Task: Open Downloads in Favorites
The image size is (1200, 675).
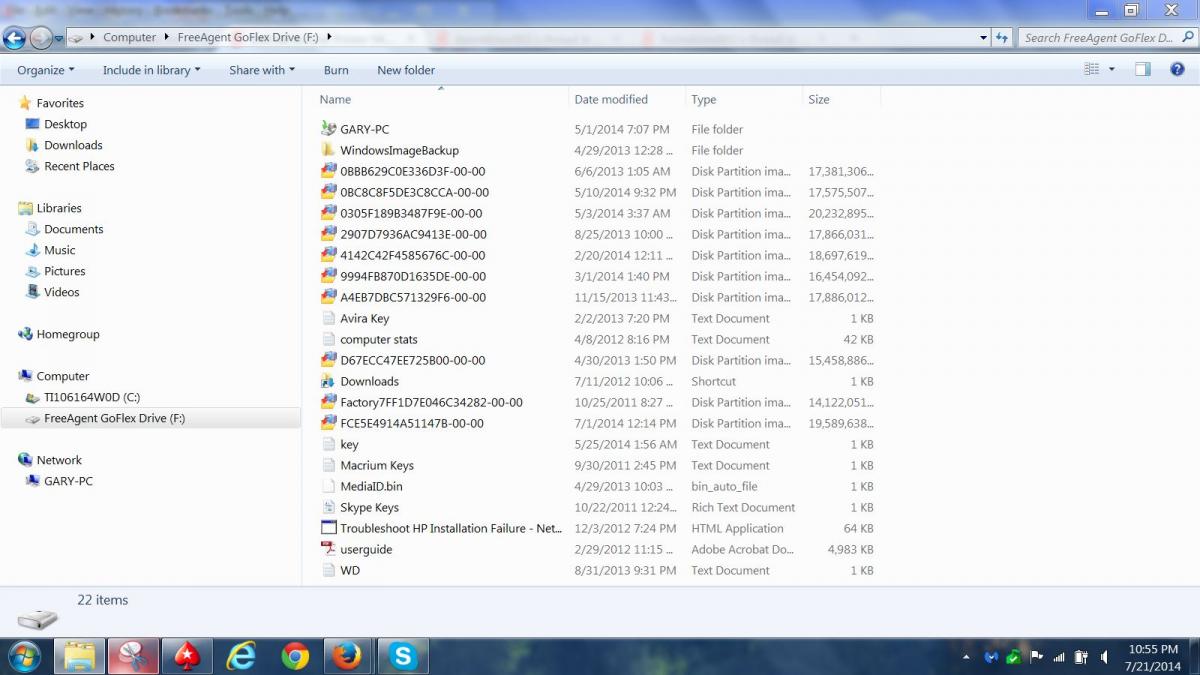Action: tap(73, 145)
